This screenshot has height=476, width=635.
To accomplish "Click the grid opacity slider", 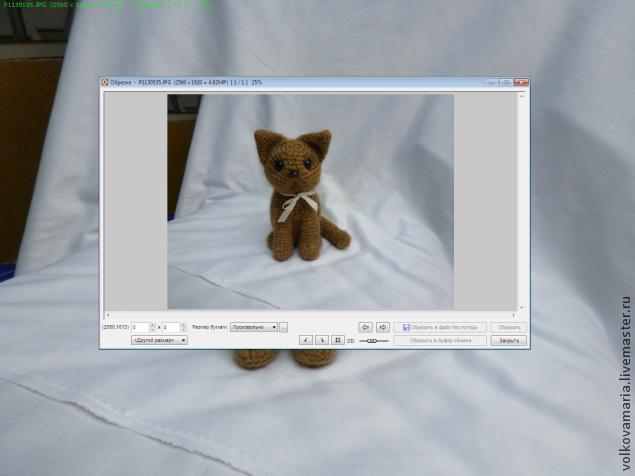I will [374, 341].
